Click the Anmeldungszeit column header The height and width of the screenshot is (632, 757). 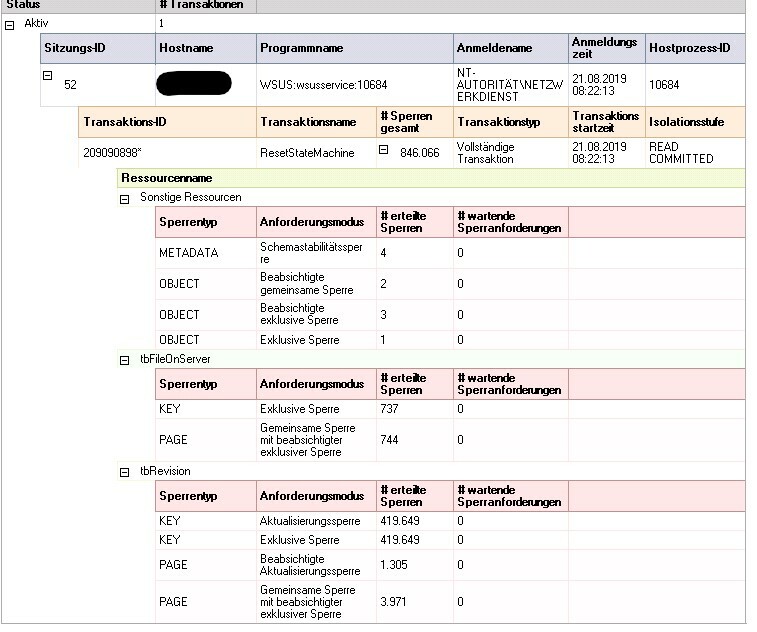pos(607,48)
